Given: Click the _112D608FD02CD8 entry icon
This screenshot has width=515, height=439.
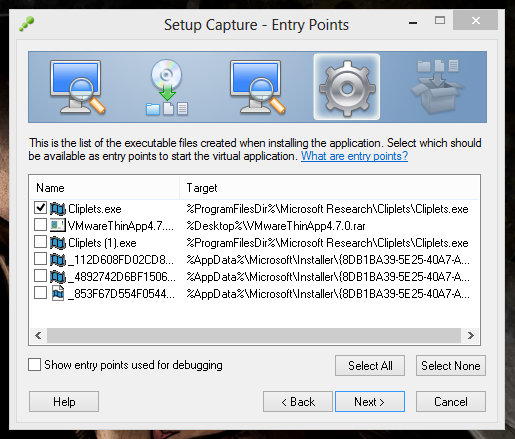Looking at the screenshot, I should (58, 260).
